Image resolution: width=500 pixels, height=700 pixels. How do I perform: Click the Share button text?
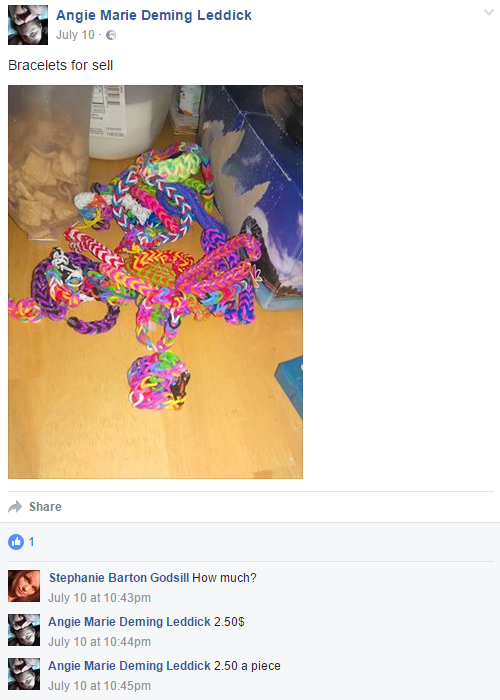[45, 507]
